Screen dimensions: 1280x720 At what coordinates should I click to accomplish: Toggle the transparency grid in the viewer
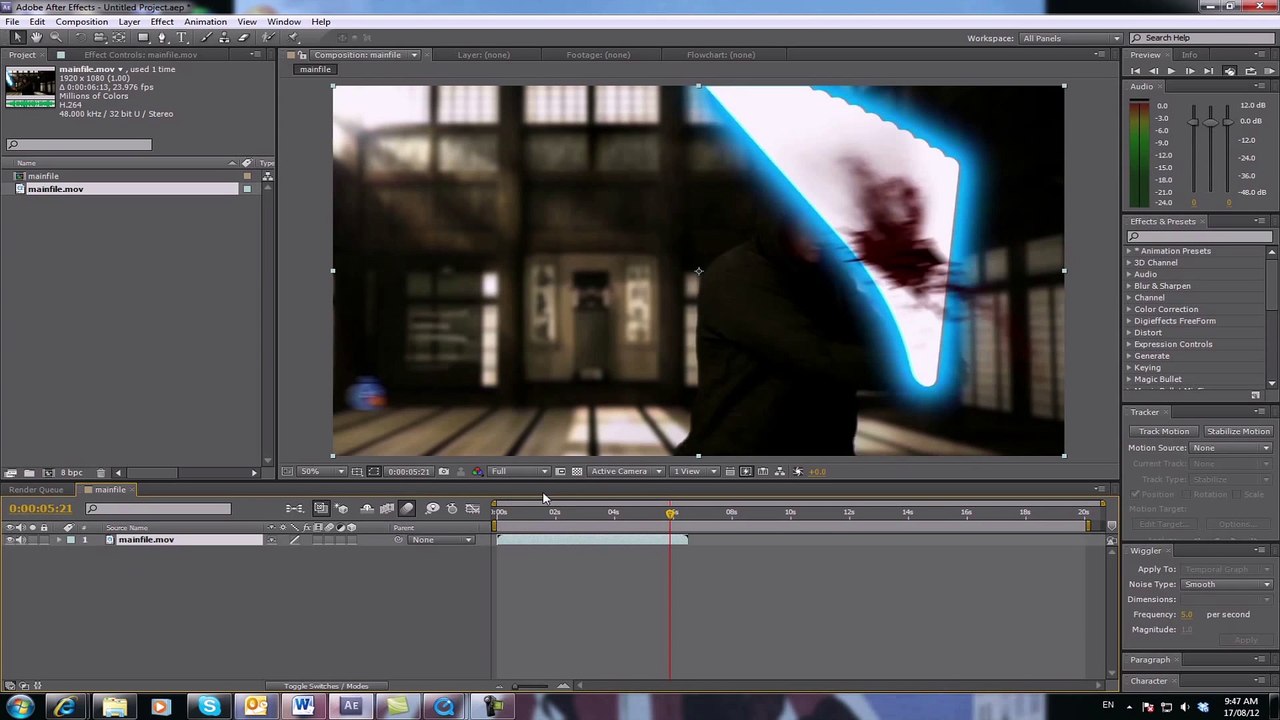coord(577,472)
